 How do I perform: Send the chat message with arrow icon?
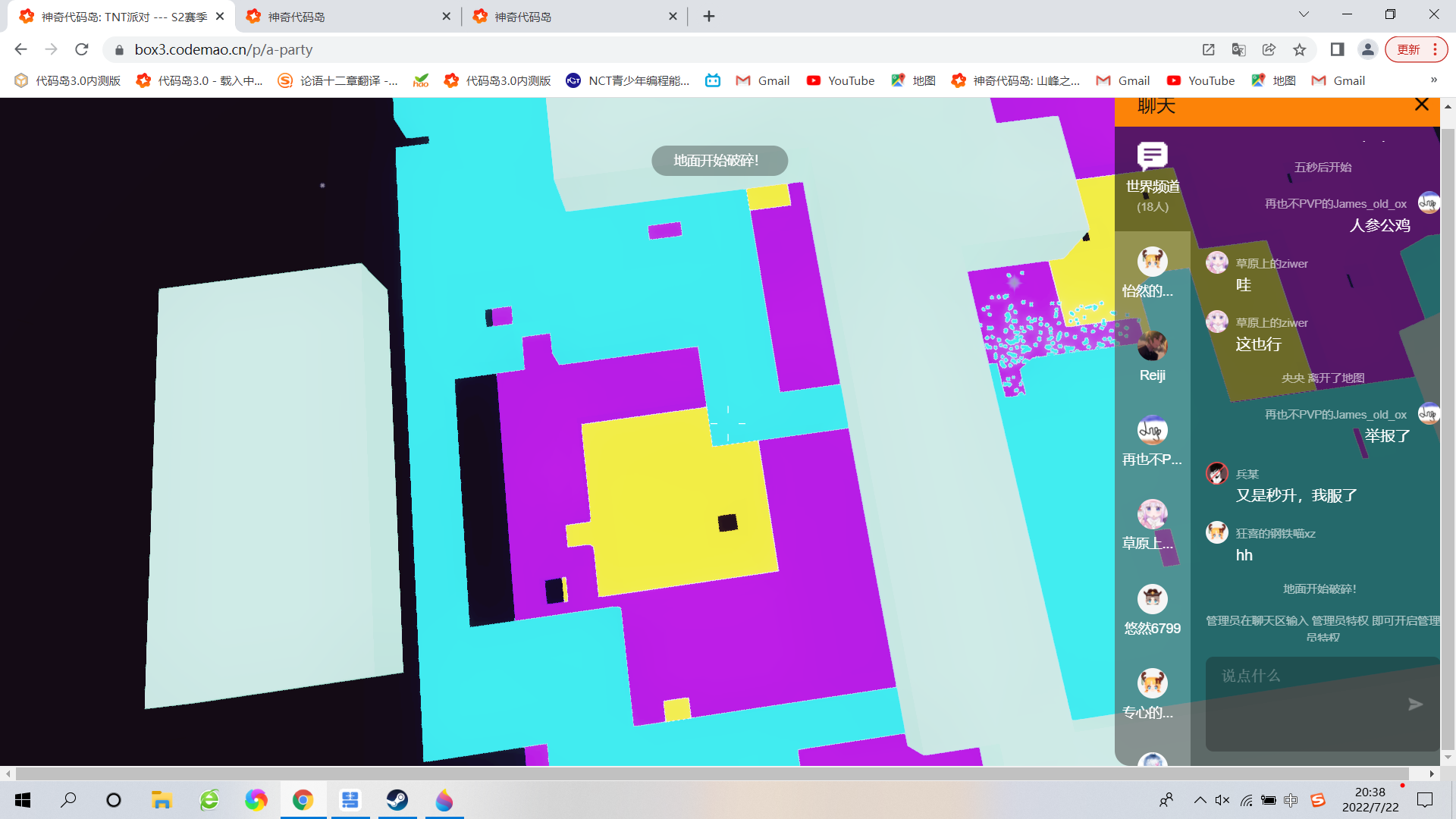[x=1415, y=704]
